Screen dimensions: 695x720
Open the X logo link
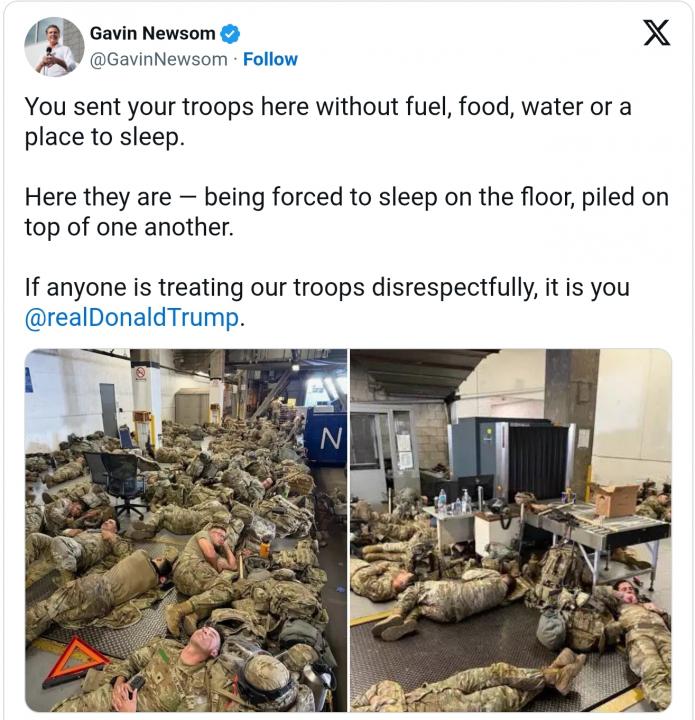[x=656, y=33]
